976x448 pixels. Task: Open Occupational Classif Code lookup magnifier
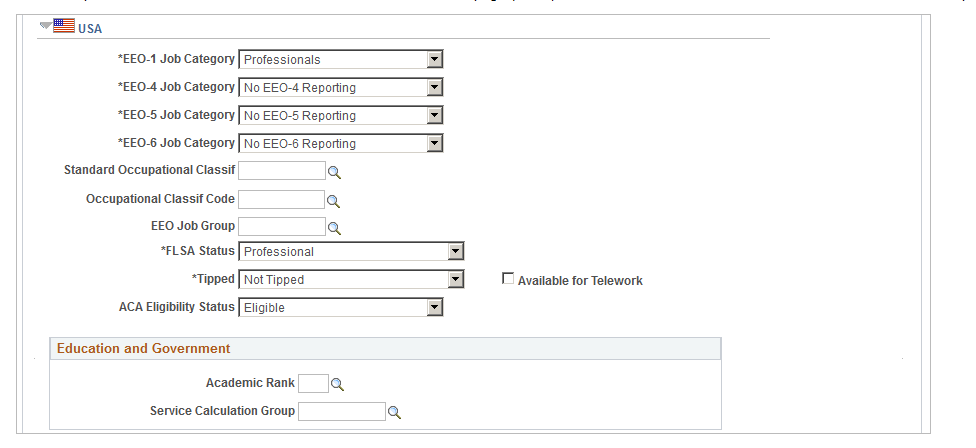click(334, 200)
